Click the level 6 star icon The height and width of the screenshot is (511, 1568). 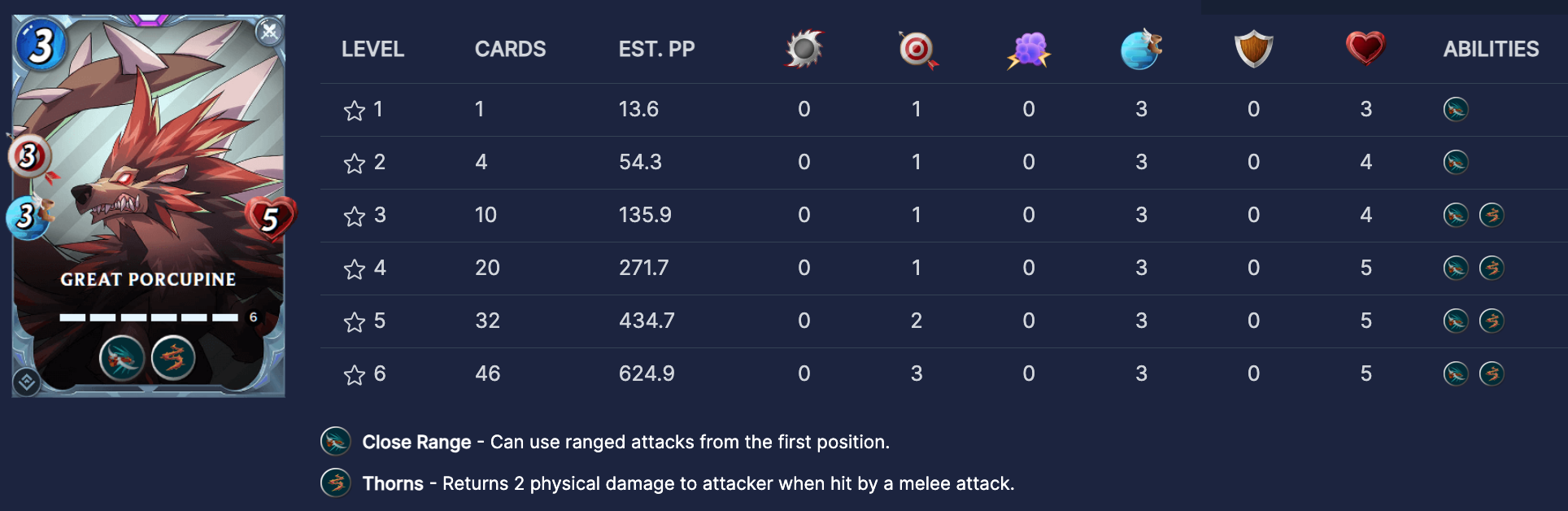click(355, 374)
